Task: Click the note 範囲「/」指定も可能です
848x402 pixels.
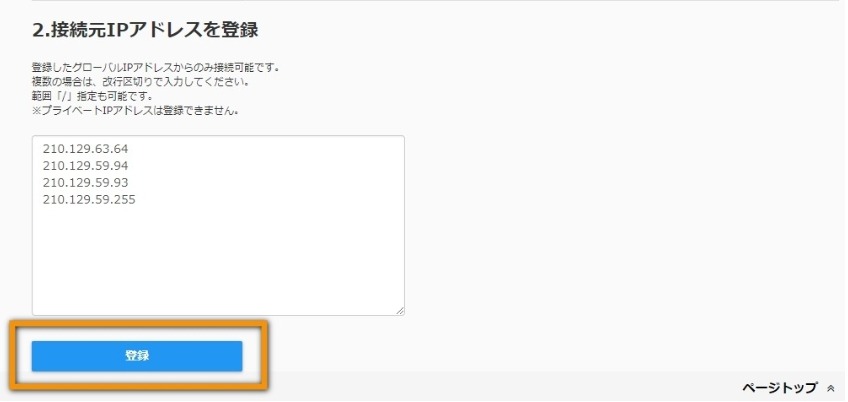Action: pos(94,97)
